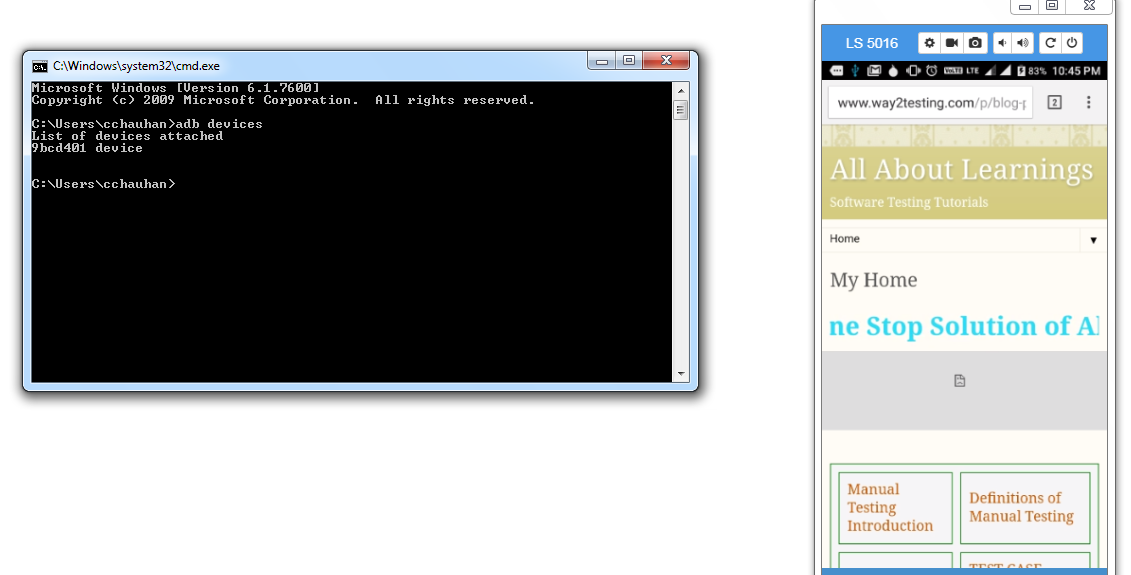This screenshot has height=575, width=1131.
Task: Take a screenshot with the camera icon
Action: click(975, 43)
